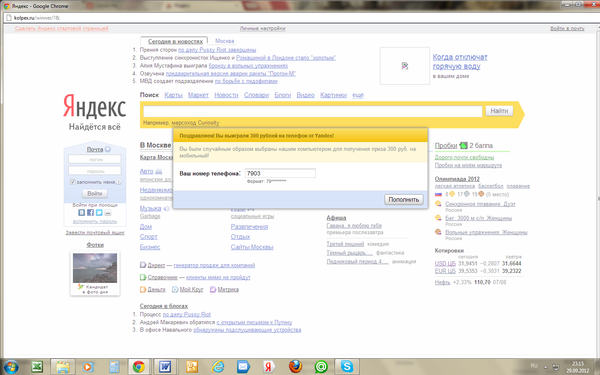
Task: Switch to Google Chrome in the taskbar
Action: (x=139, y=367)
